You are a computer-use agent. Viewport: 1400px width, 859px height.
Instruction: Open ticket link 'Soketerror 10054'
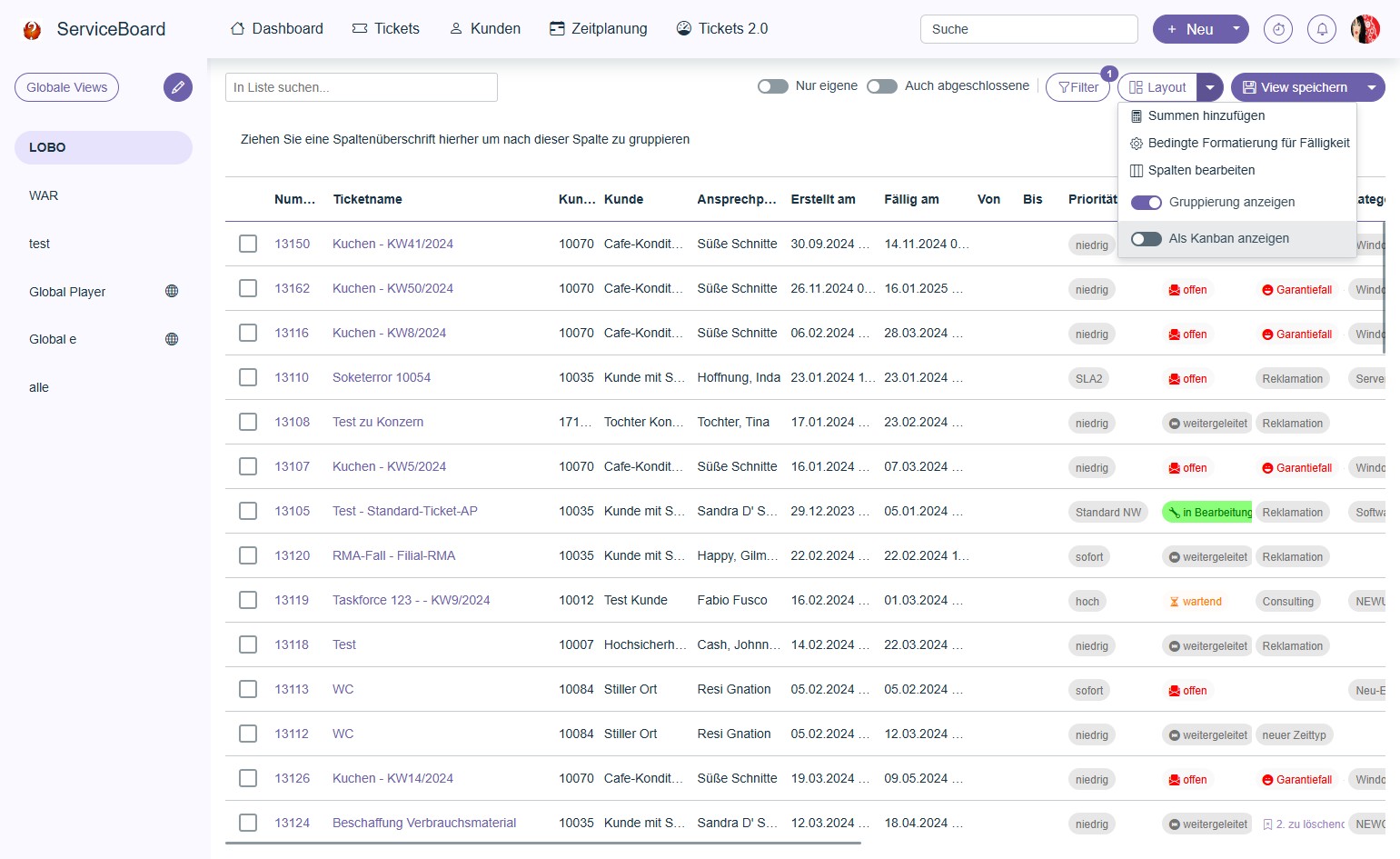pos(382,377)
